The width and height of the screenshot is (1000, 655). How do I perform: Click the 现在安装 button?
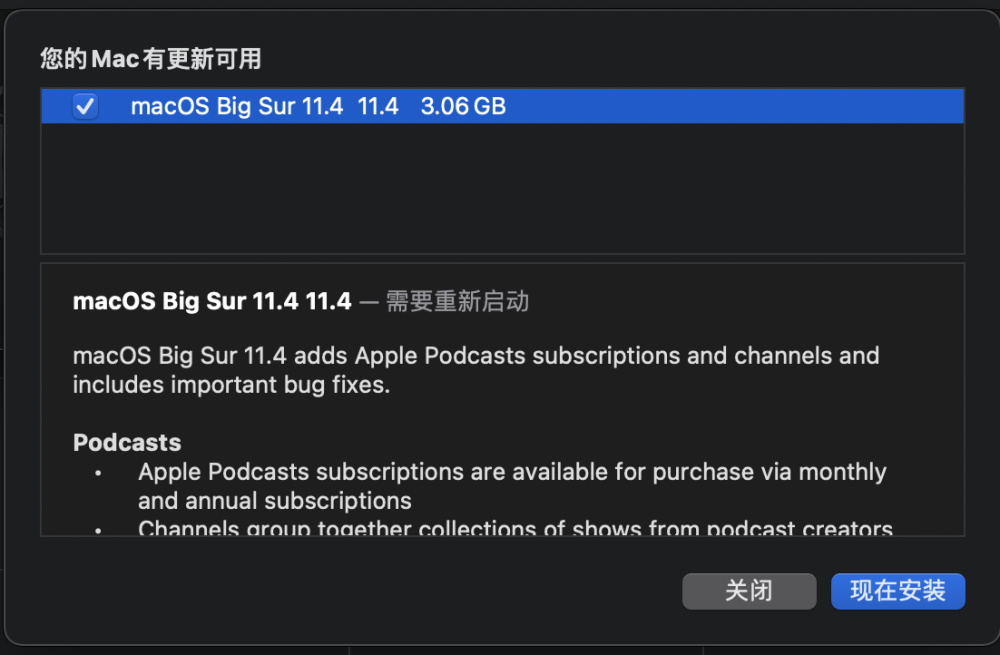897,591
